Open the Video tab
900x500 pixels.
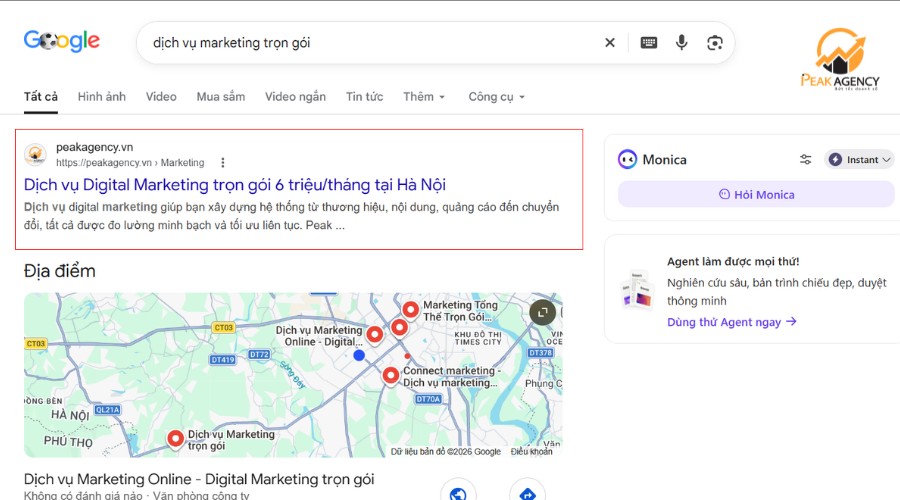tap(161, 96)
